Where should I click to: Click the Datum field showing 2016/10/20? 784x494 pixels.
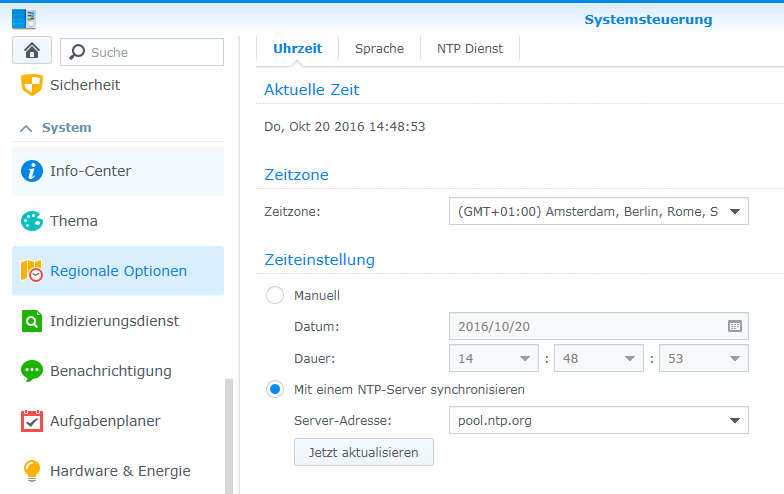tap(598, 326)
